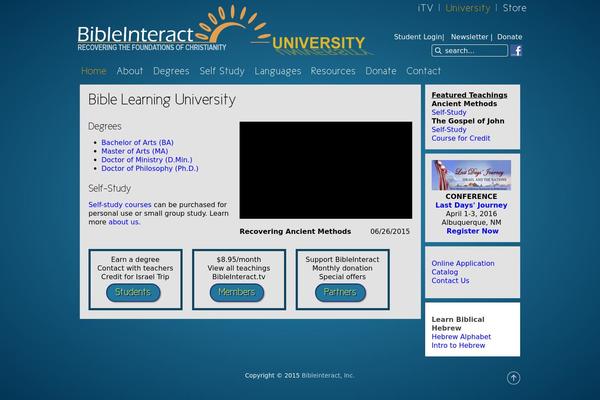The height and width of the screenshot is (400, 600).
Task: Click the Students button
Action: click(133, 292)
